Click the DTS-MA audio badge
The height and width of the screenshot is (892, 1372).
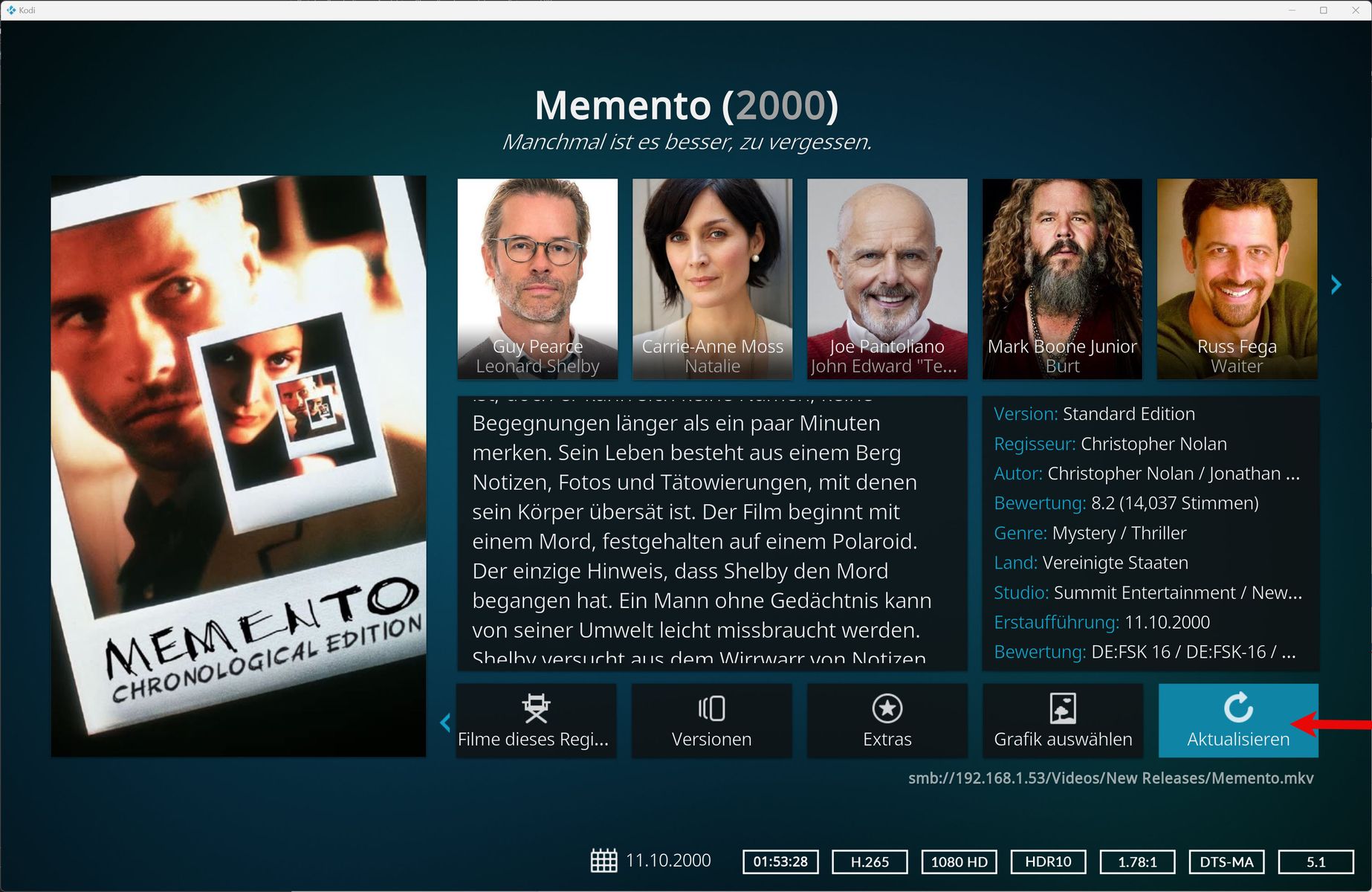pos(1226,862)
